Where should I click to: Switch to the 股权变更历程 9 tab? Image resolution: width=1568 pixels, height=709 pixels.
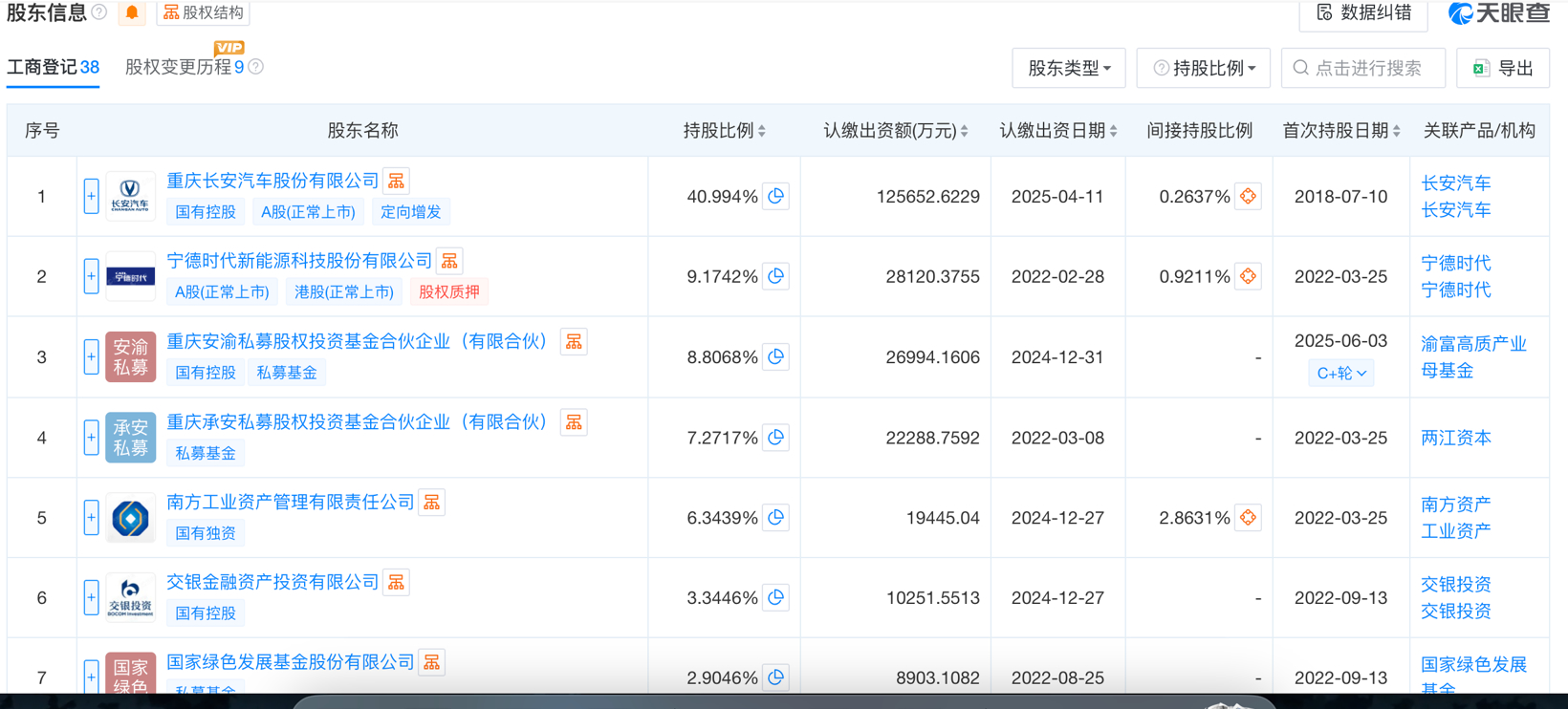(x=185, y=68)
